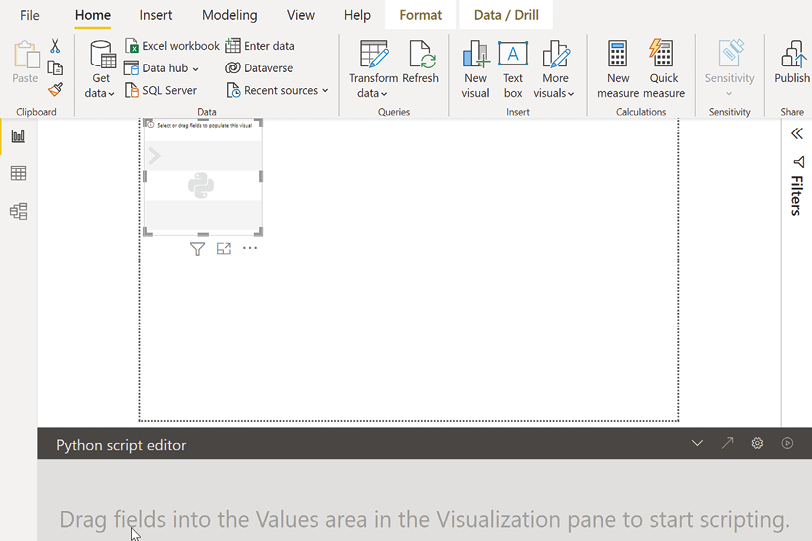Switch to the Format tab
Viewport: 812px width, 541px height.
420,15
